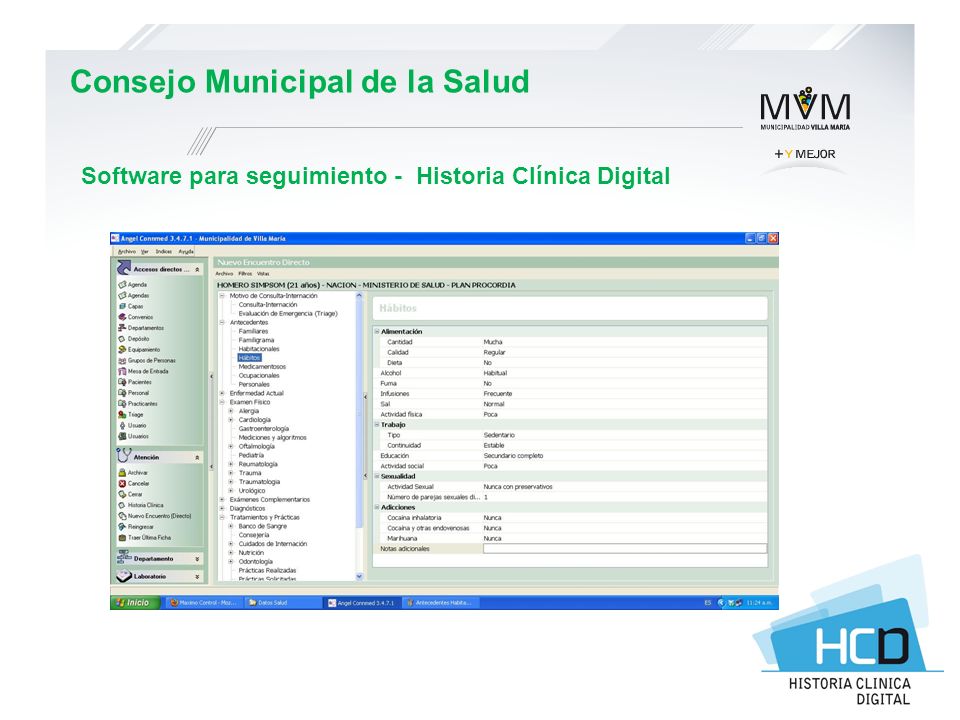Collapse the Alimentación property group
This screenshot has width=960, height=720.
point(377,331)
